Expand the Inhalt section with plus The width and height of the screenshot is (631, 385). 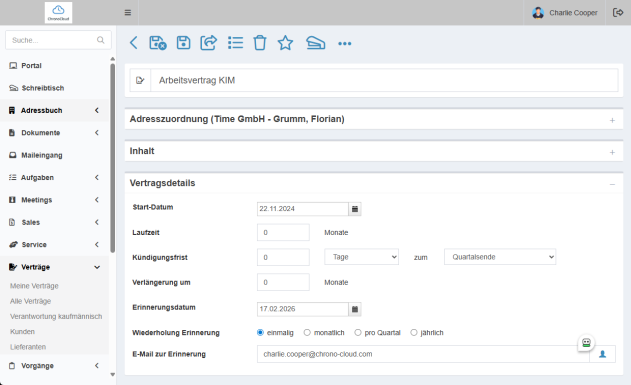pyautogui.click(x=612, y=152)
